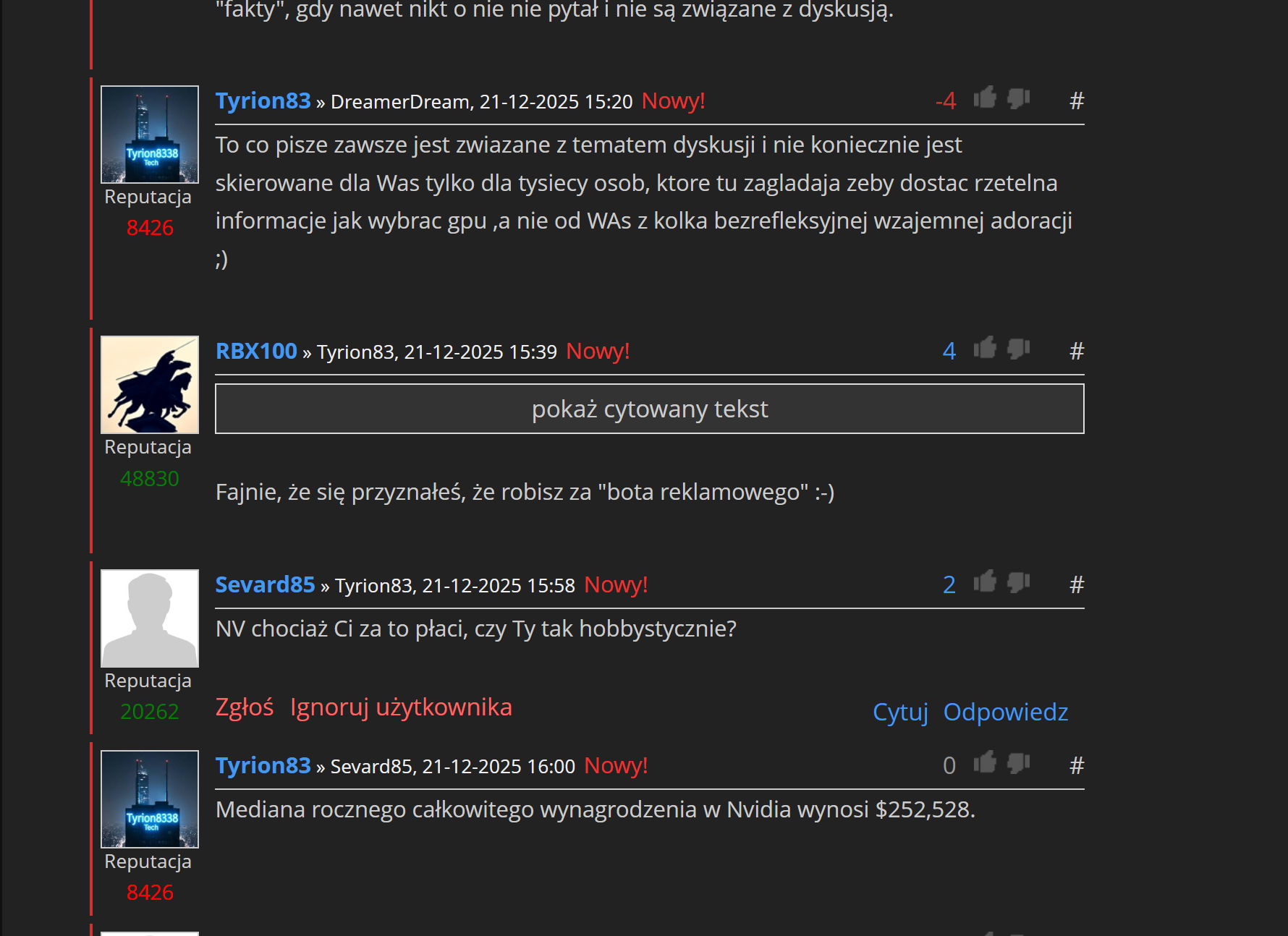Viewport: 1288px width, 936px height.
Task: Quote Sevard85's comment with Cytuj
Action: (900, 712)
